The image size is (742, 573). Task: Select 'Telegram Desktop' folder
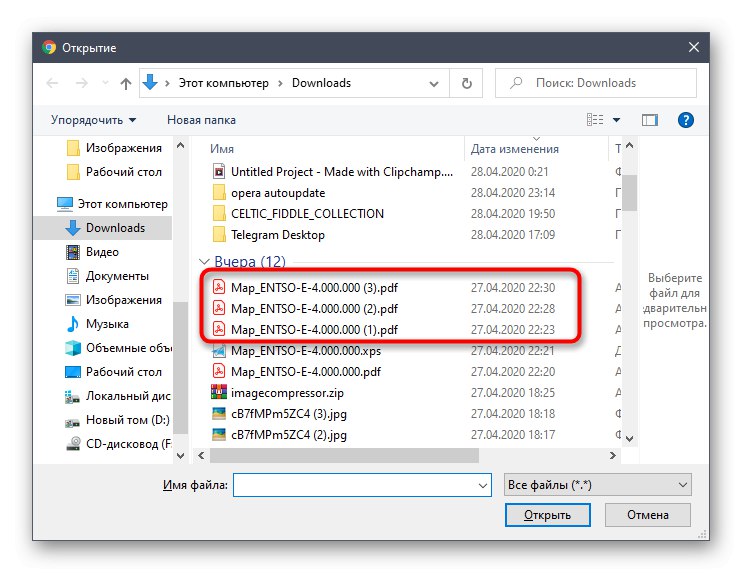coord(268,235)
